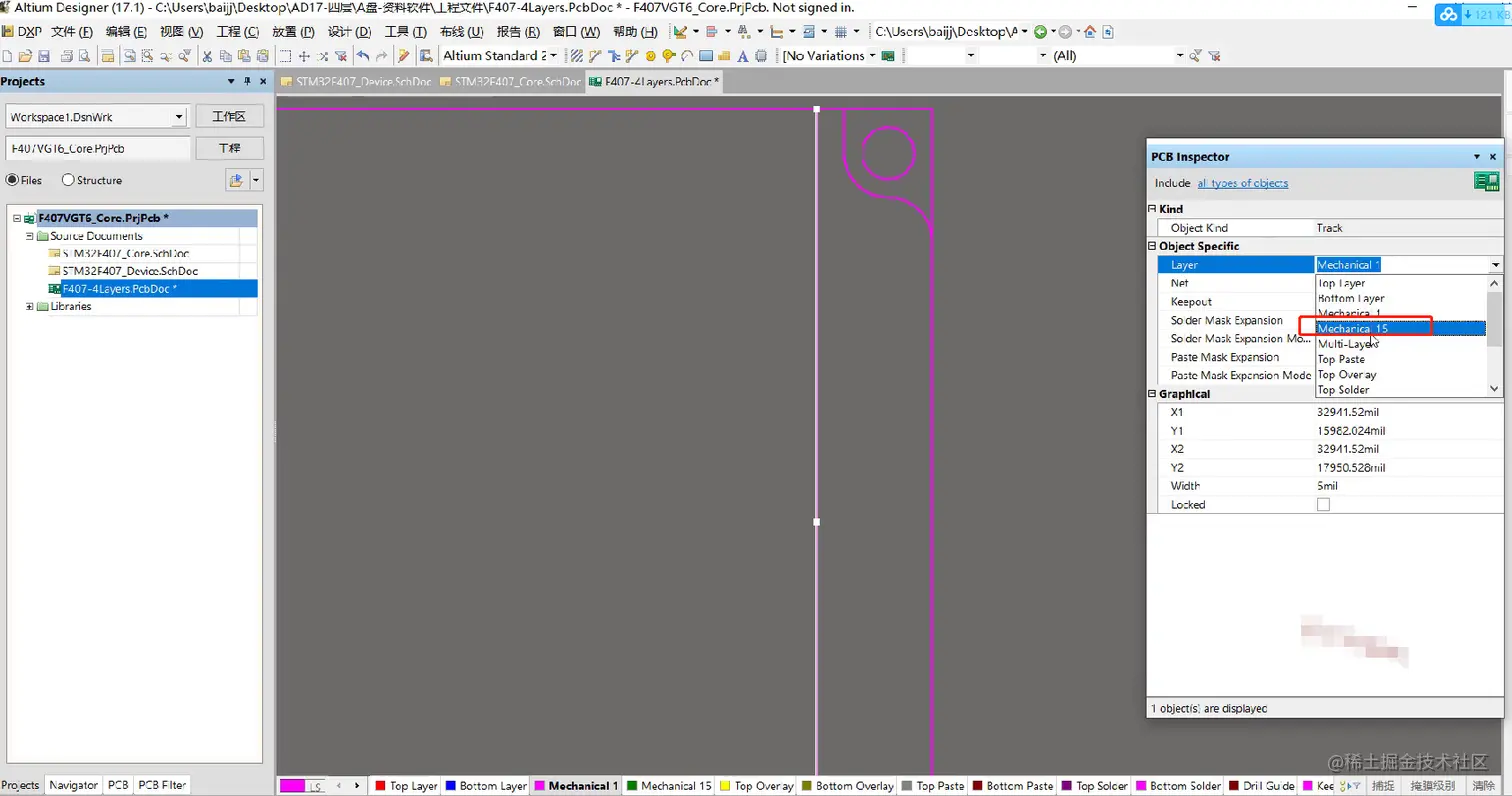Open the Layer dropdown in PCB Inspector

(x=1495, y=265)
